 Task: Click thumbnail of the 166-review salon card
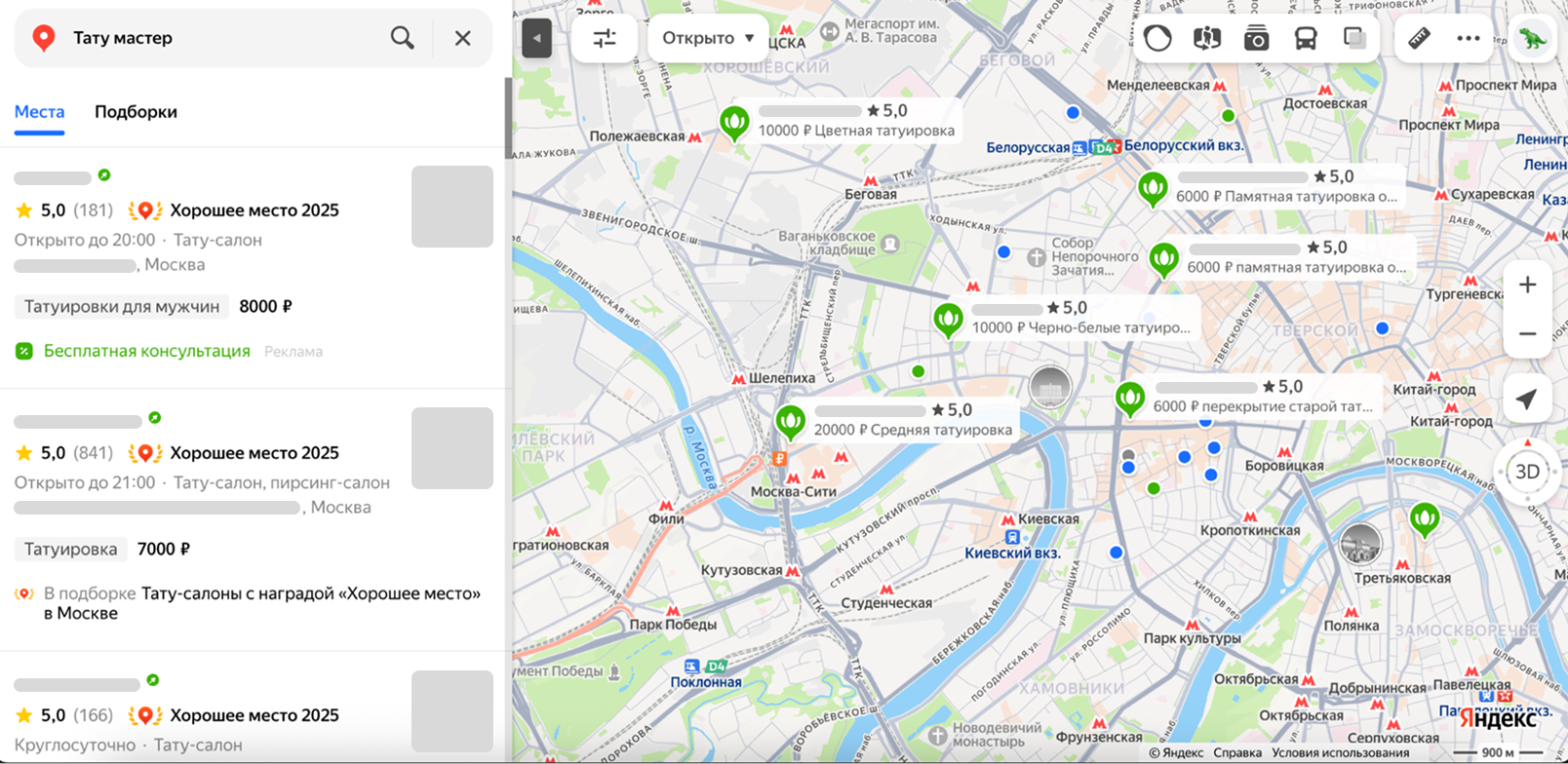[x=452, y=711]
